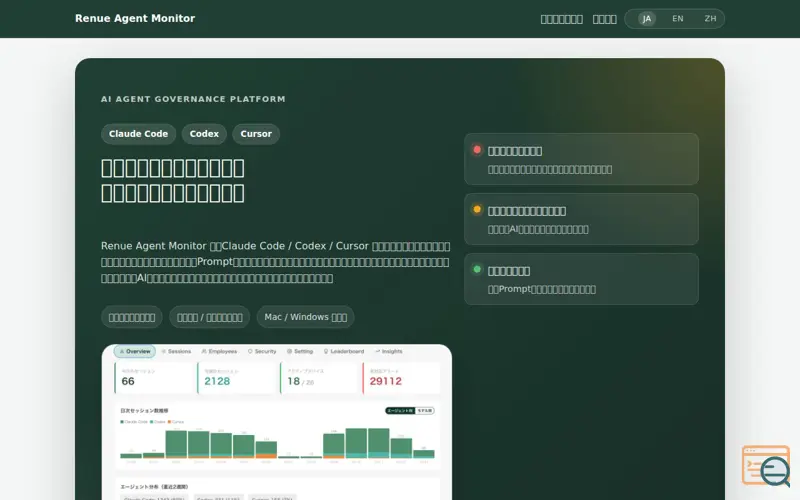The image size is (800, 500).
Task: Click the stat card showing 18
Action: (320, 378)
